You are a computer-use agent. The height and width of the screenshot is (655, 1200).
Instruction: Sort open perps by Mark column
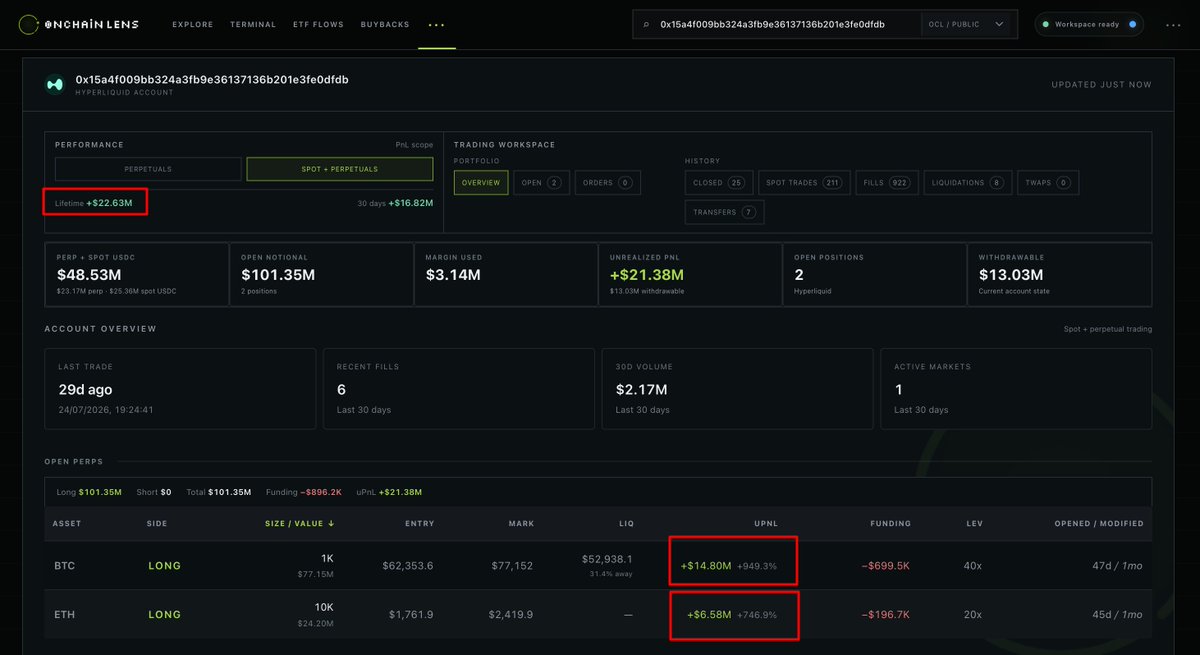(x=522, y=523)
